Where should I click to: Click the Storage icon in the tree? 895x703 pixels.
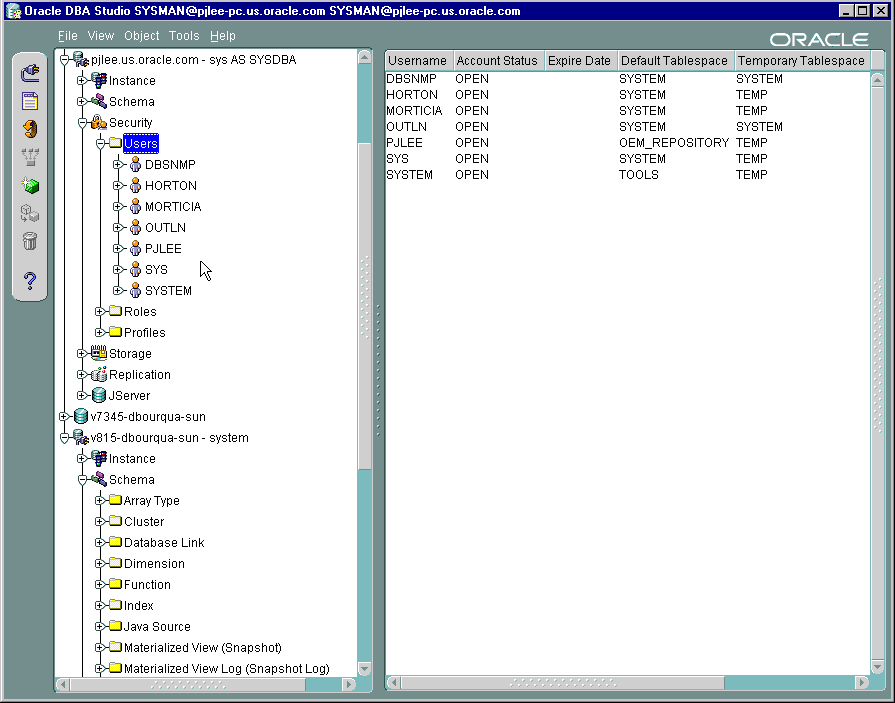click(x=97, y=353)
